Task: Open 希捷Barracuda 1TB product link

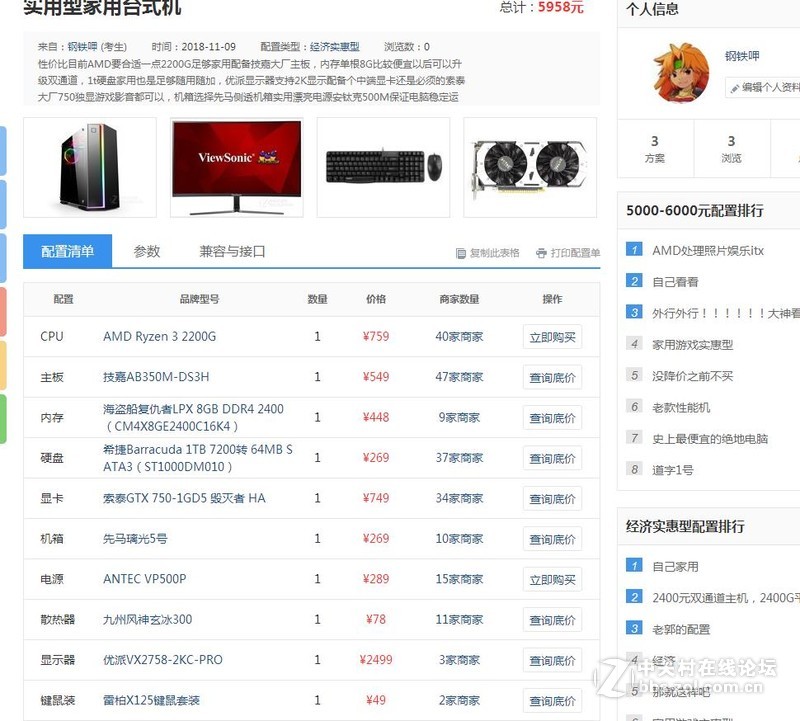Action: point(198,458)
